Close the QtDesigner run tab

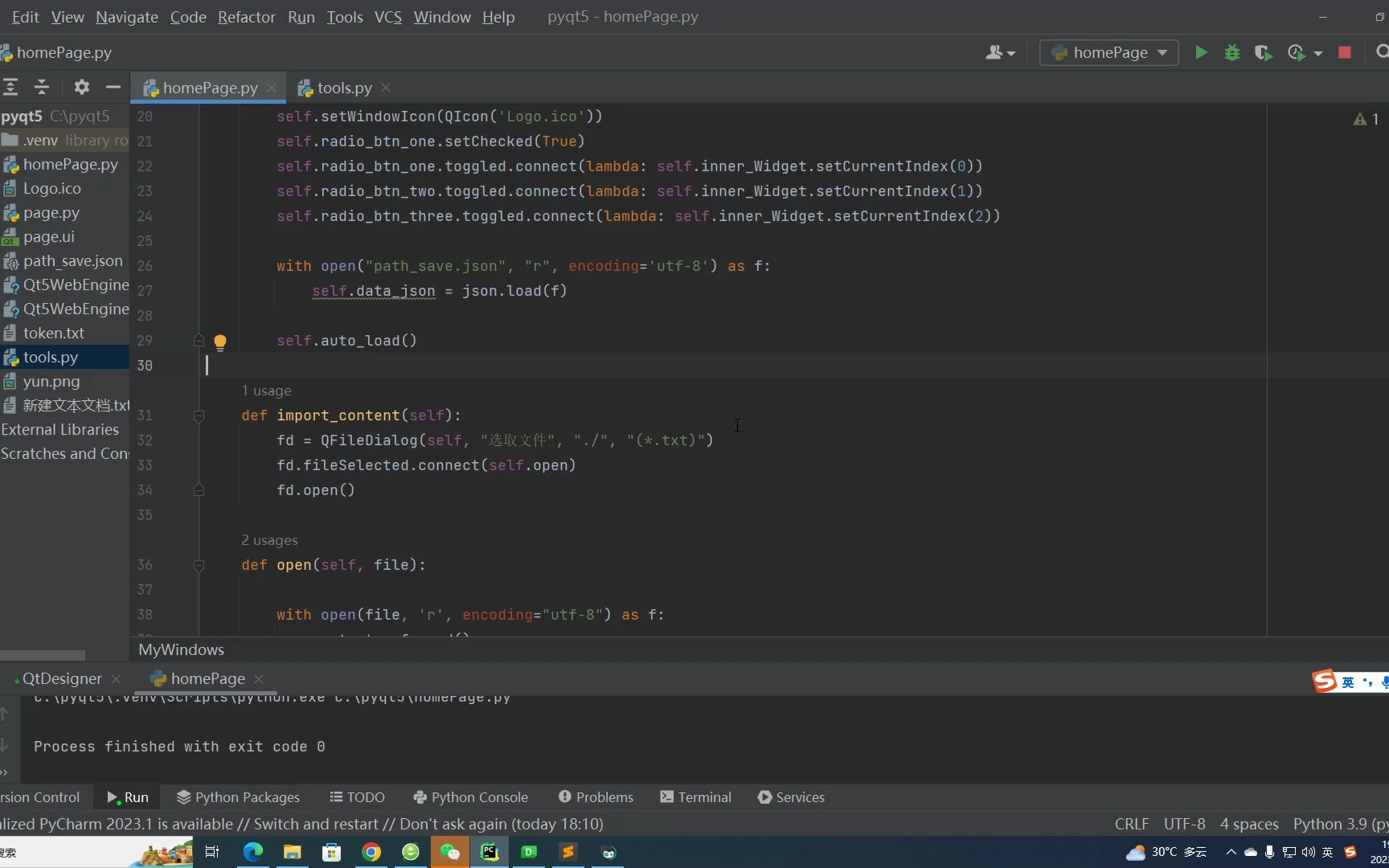pyautogui.click(x=116, y=679)
